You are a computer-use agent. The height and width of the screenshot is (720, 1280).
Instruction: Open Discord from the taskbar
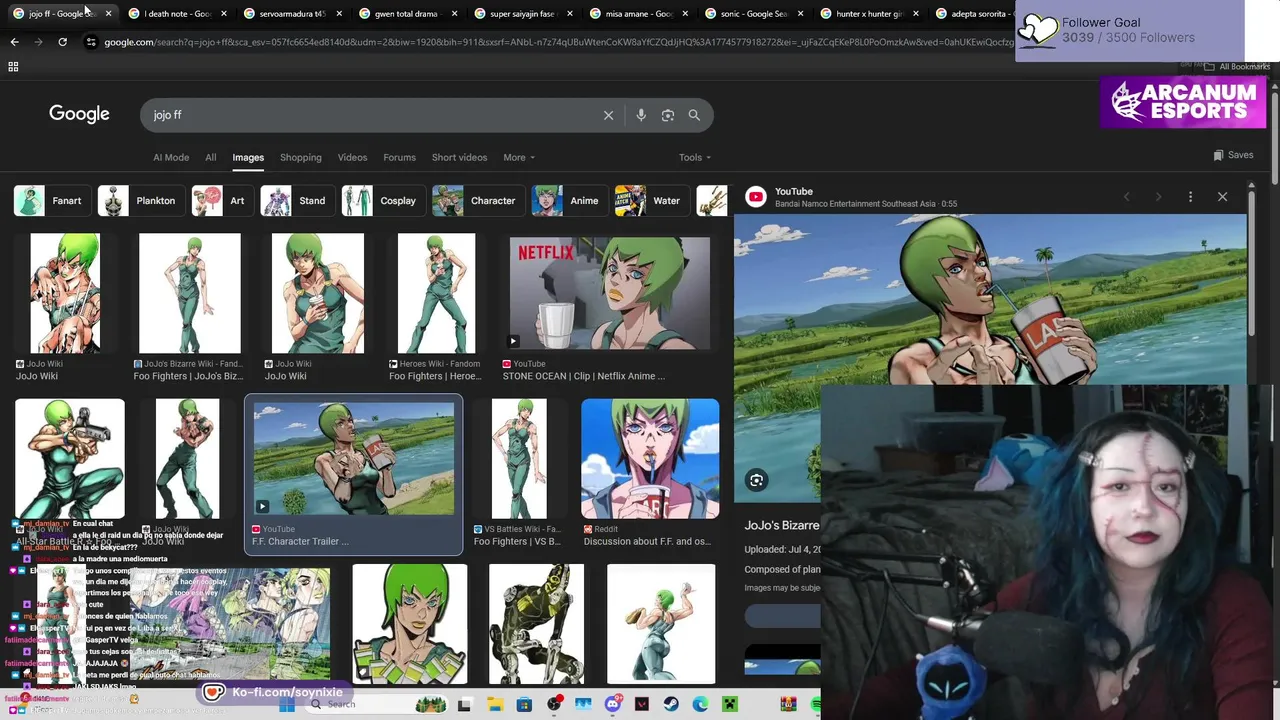(x=613, y=704)
